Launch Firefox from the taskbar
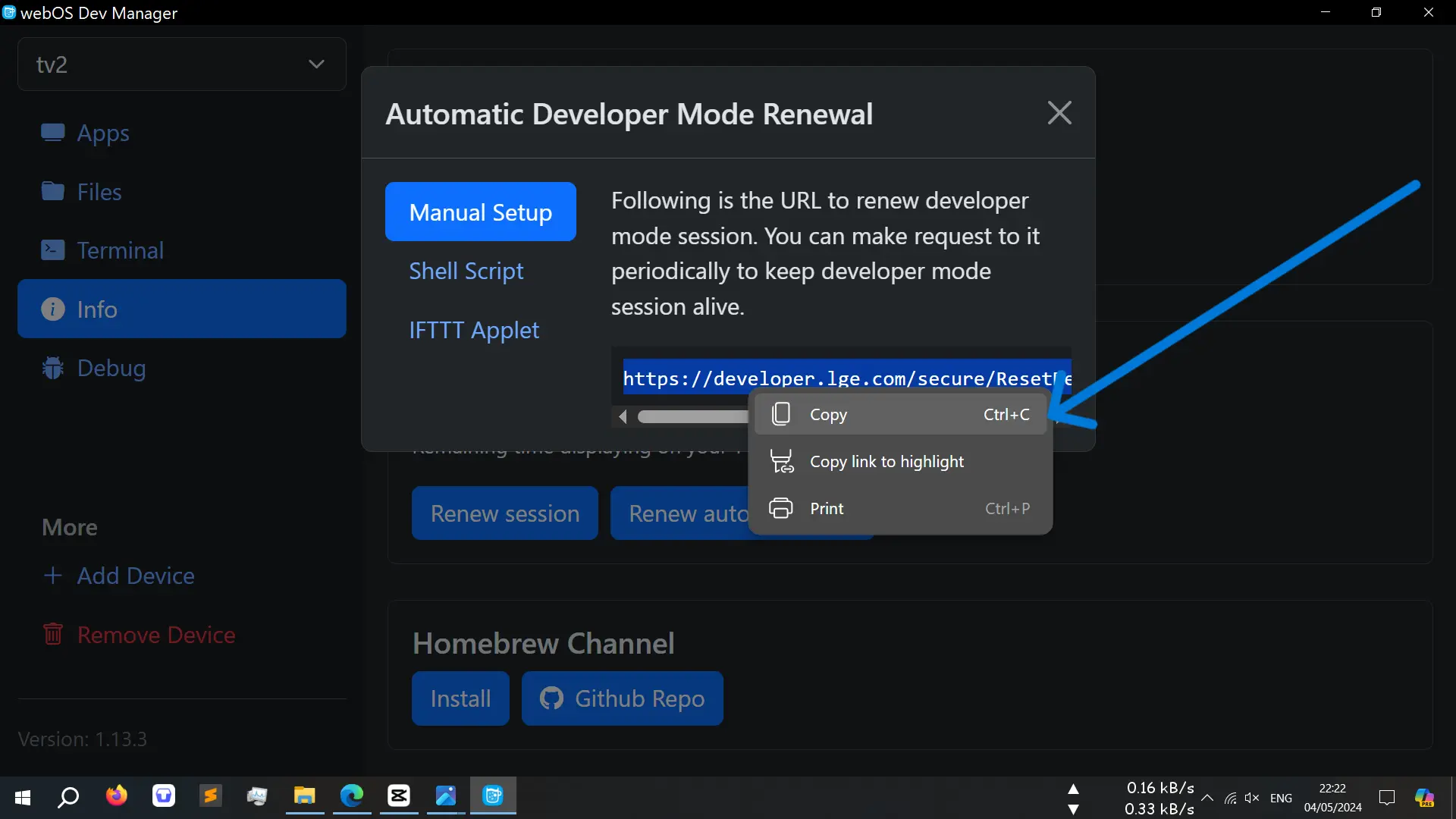 click(116, 795)
